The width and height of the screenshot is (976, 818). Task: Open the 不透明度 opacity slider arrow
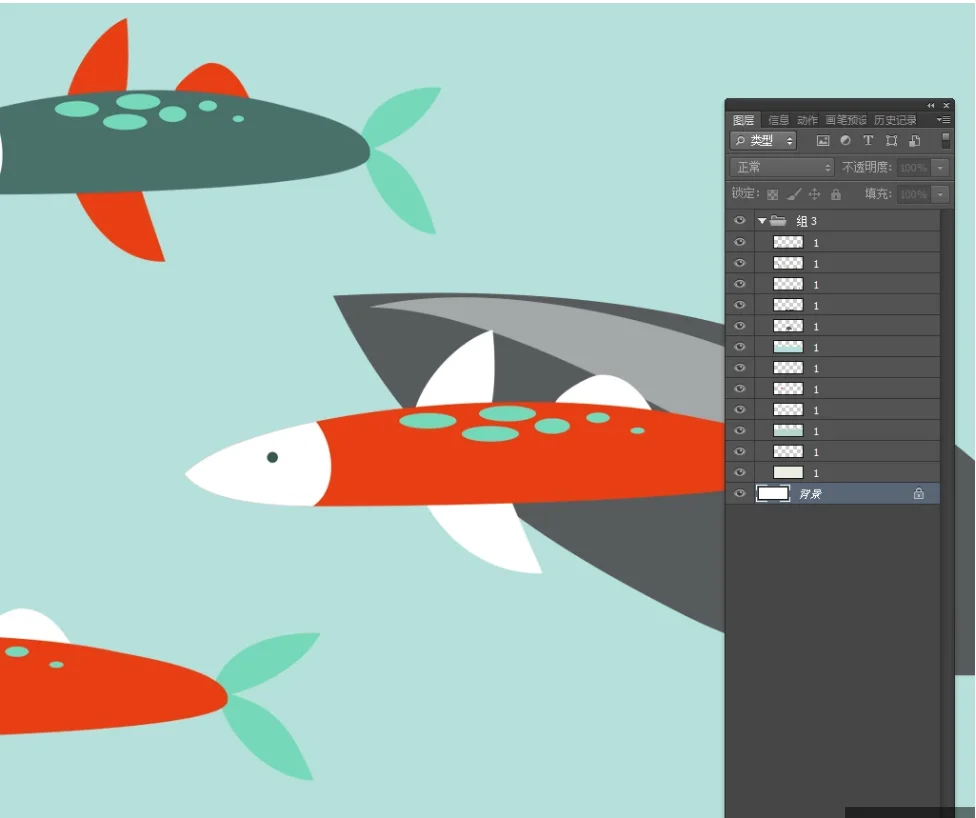940,167
